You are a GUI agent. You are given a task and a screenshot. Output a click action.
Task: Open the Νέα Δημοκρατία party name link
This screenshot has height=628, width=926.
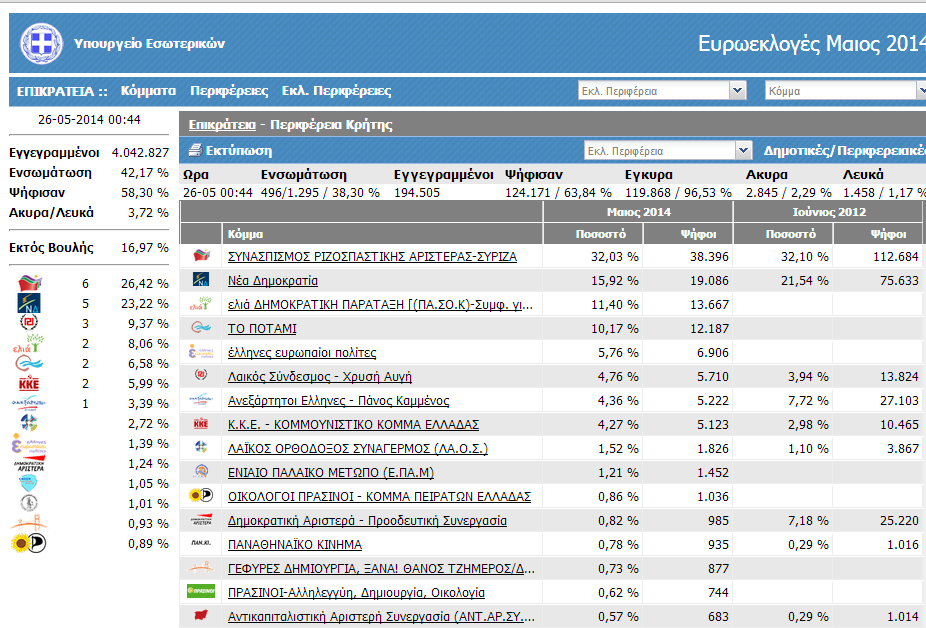click(272, 281)
